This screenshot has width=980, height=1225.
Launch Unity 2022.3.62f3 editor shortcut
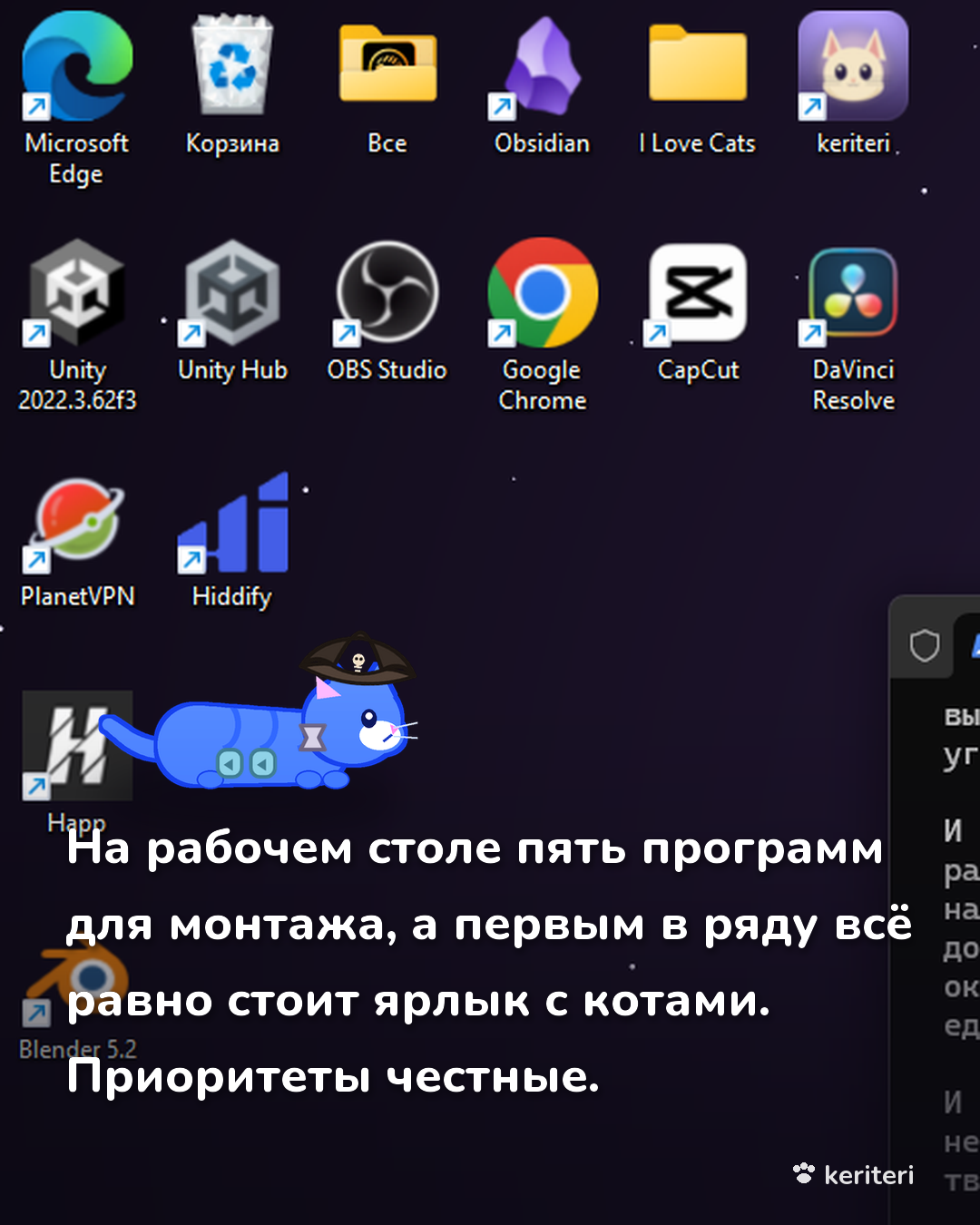point(77,292)
